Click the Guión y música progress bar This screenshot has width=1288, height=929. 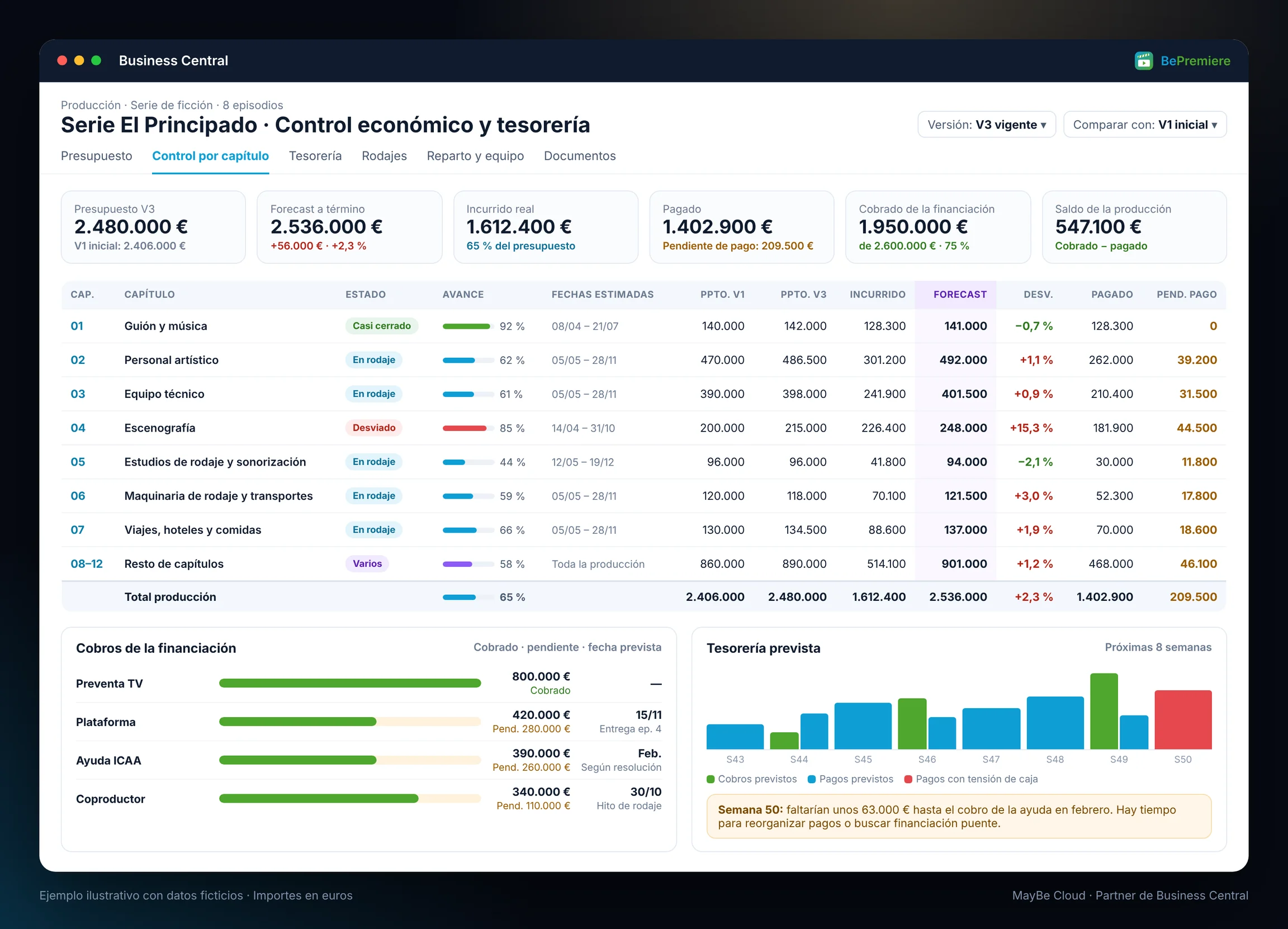[x=468, y=326]
